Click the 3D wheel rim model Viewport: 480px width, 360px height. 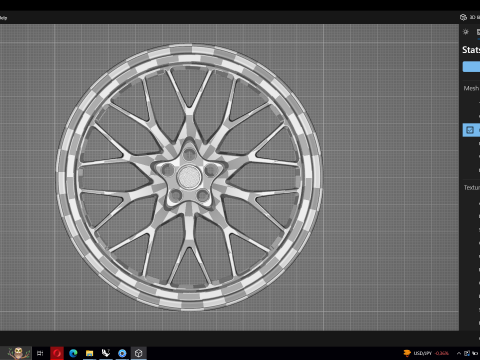(x=189, y=177)
